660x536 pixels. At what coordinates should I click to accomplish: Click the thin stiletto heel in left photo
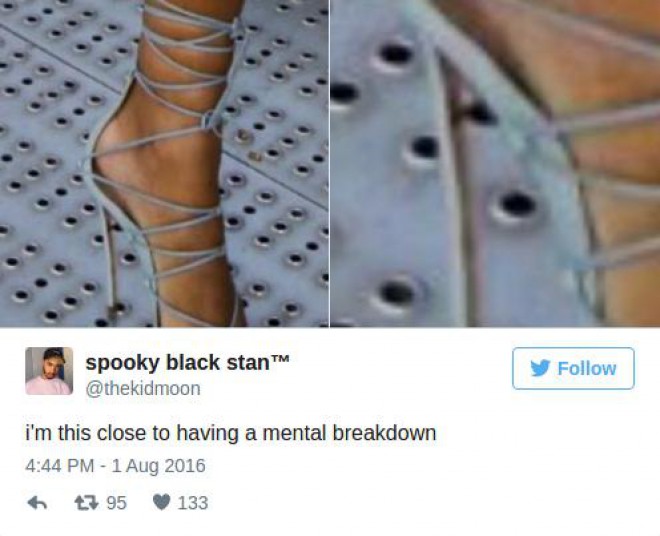[111, 261]
